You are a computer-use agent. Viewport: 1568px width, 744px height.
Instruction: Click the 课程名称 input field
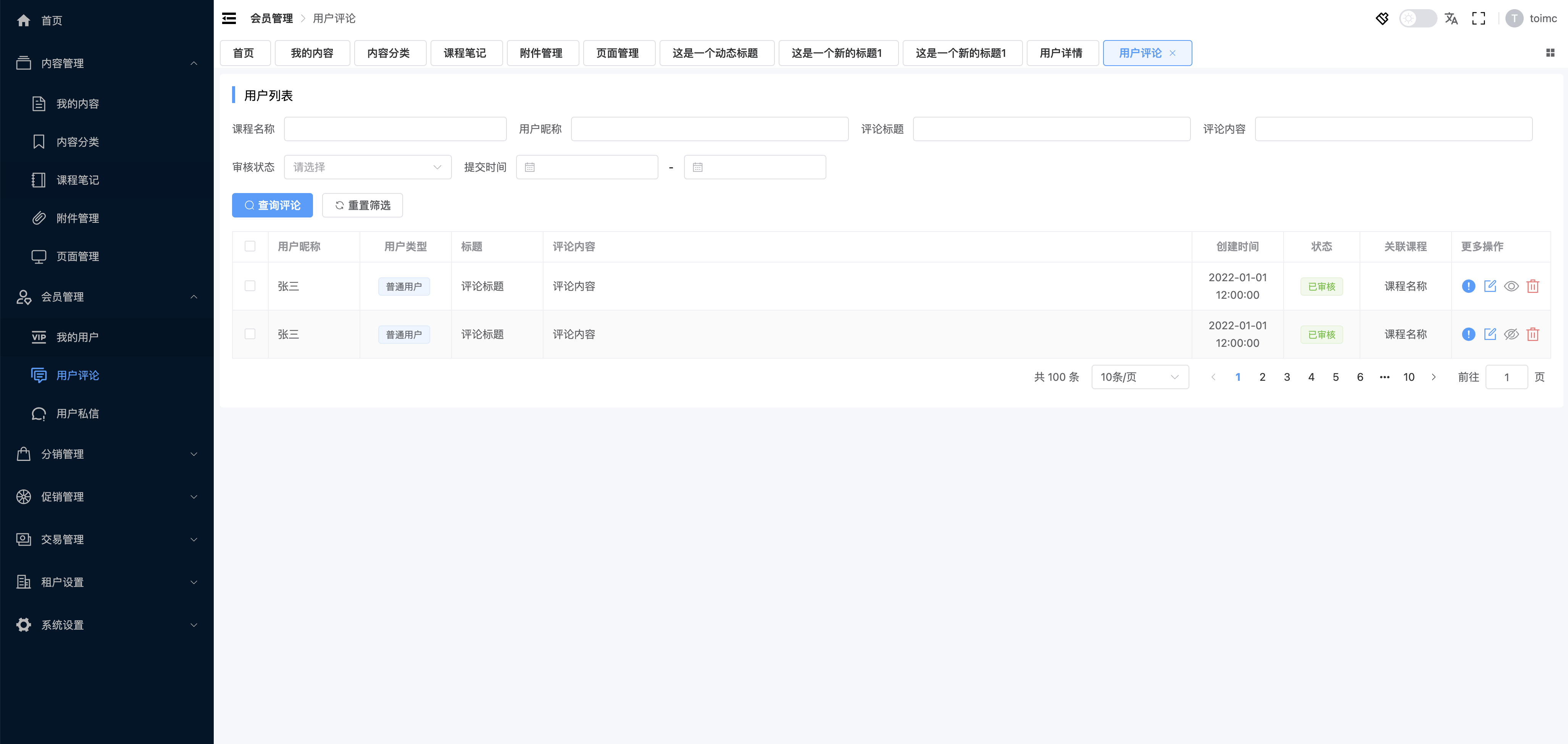pos(395,129)
